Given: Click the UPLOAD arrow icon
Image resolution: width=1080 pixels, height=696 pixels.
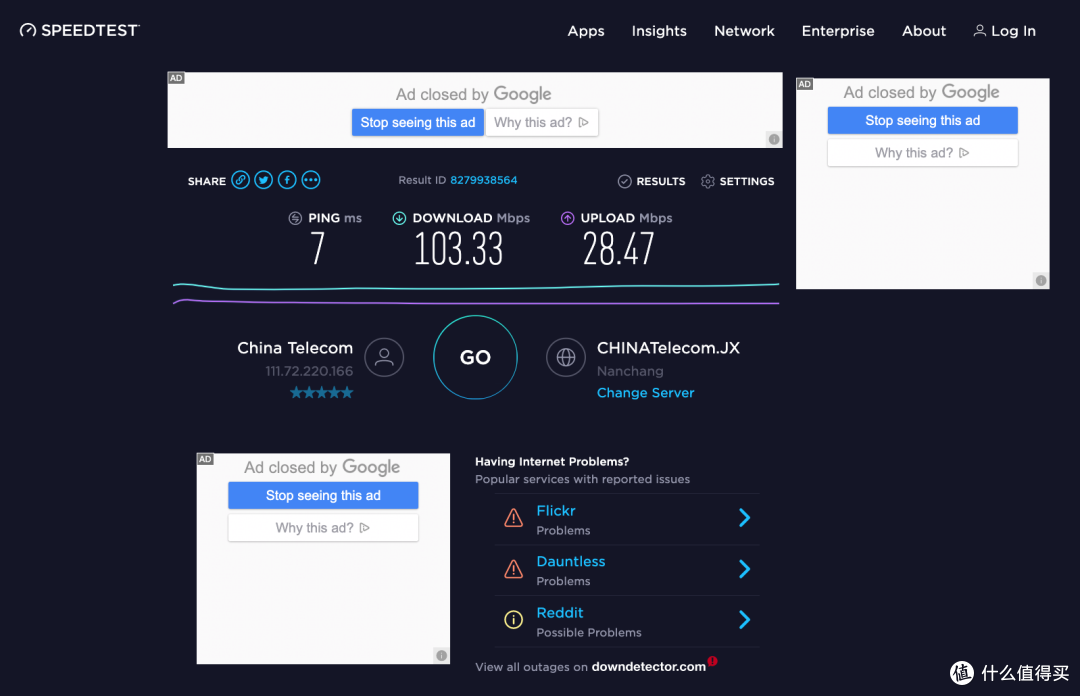Looking at the screenshot, I should coord(567,218).
